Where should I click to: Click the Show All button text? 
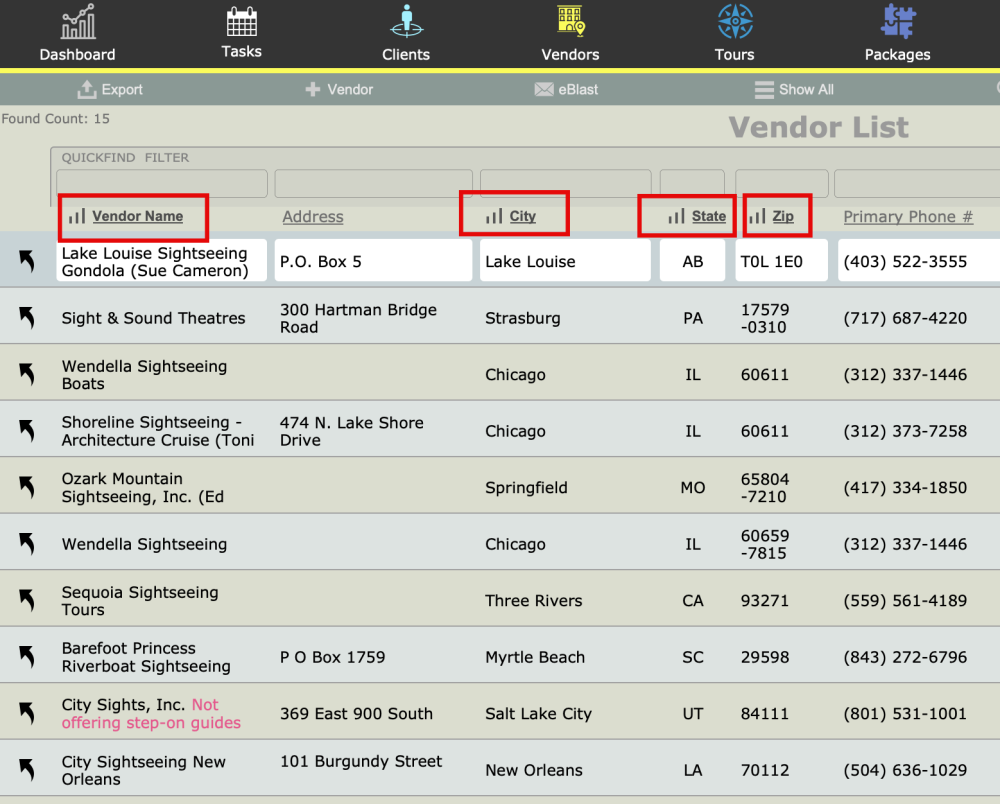coord(807,90)
